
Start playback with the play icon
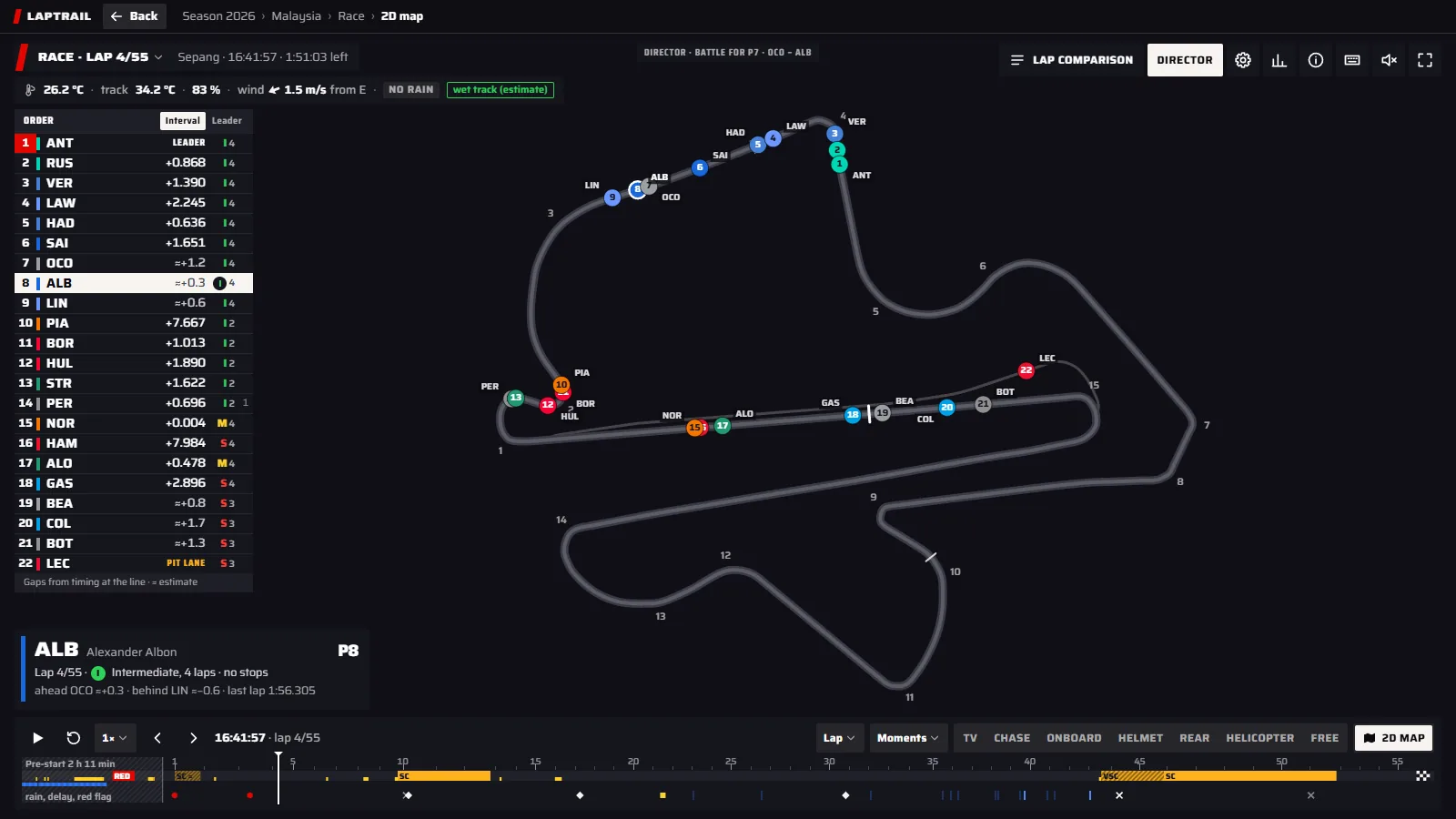tap(37, 738)
